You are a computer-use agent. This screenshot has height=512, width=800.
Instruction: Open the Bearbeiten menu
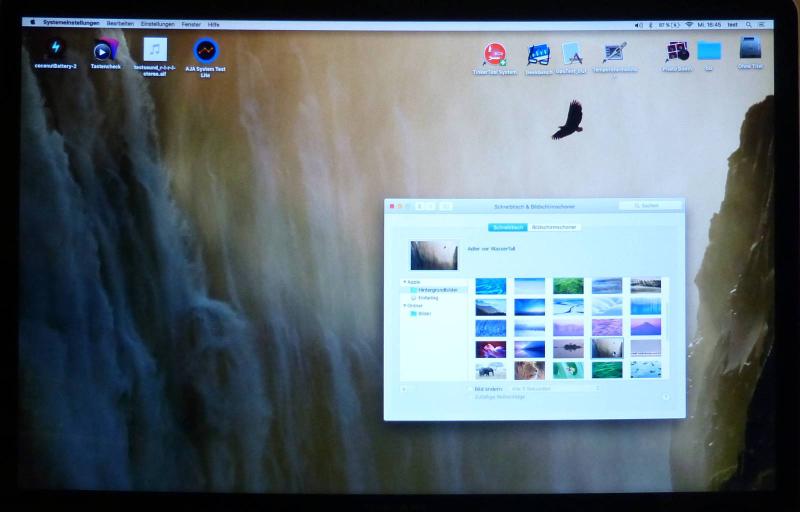pyautogui.click(x=120, y=24)
